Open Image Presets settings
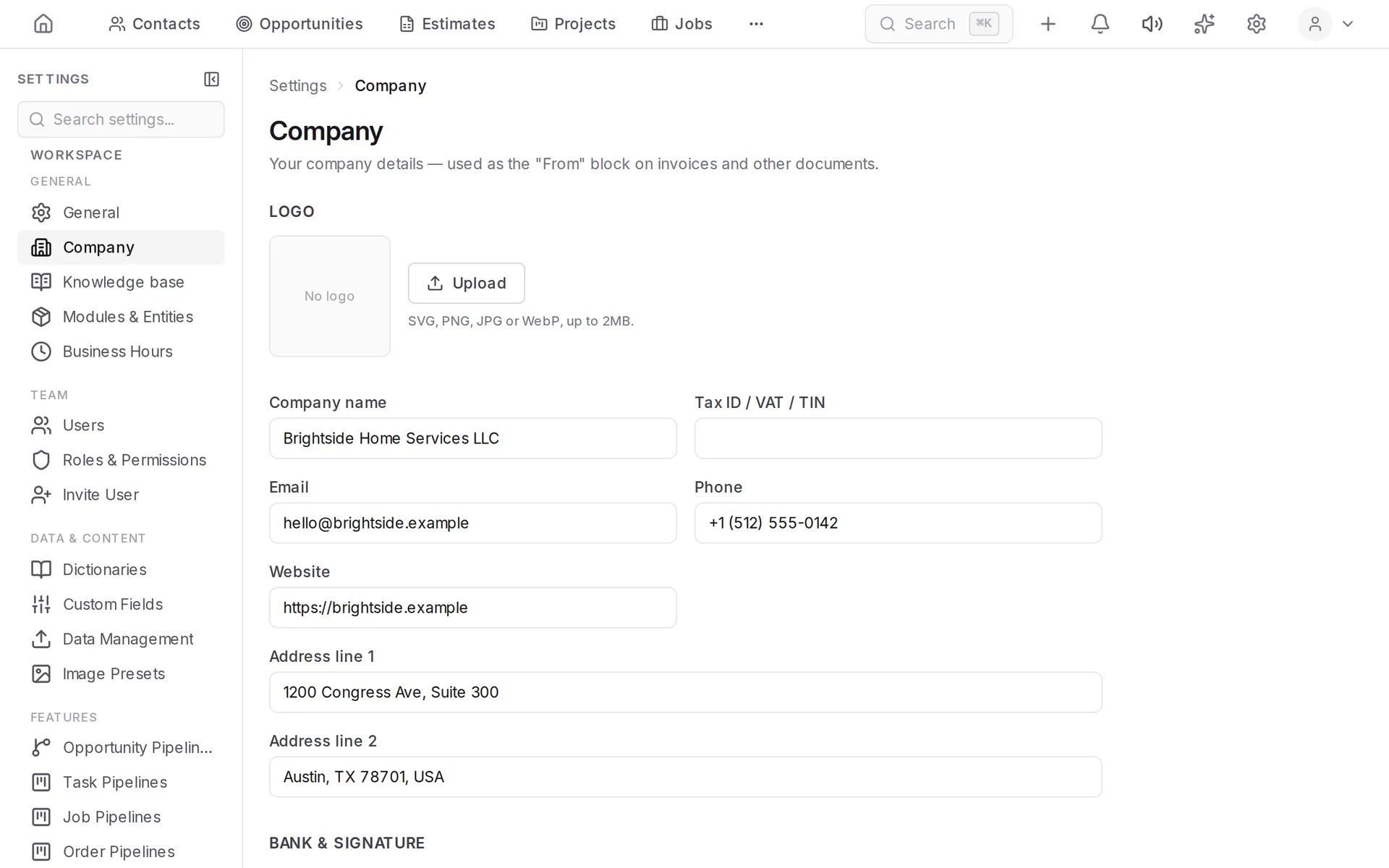Viewport: 1389px width, 868px height. tap(121, 673)
